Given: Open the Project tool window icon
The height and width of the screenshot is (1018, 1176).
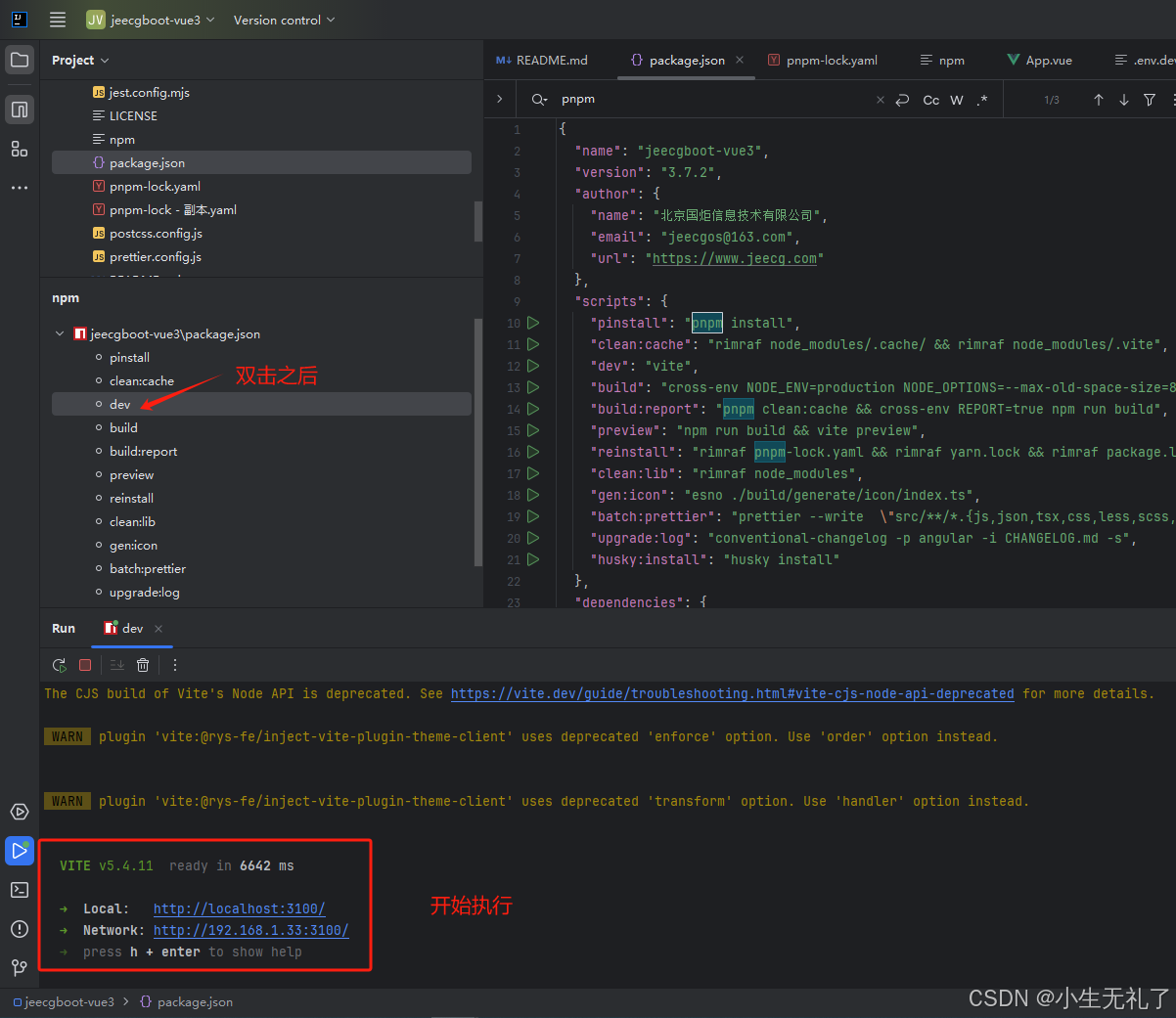Looking at the screenshot, I should (x=20, y=60).
